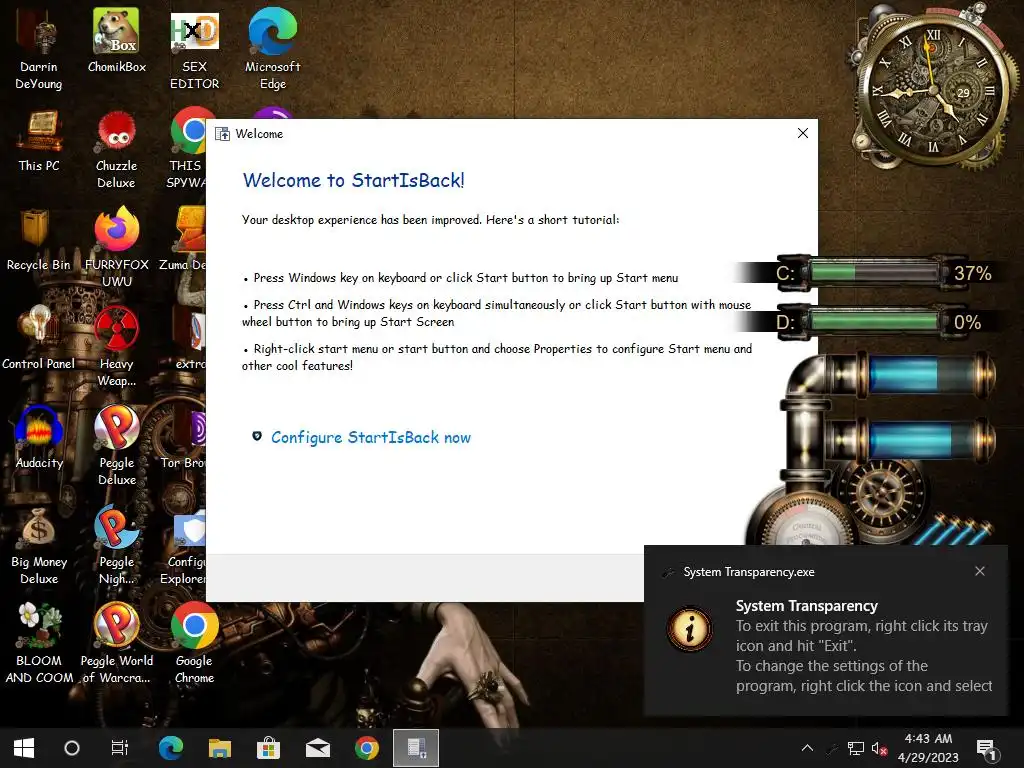
Task: Launch Tor Browser from the desktop
Action: click(184, 438)
